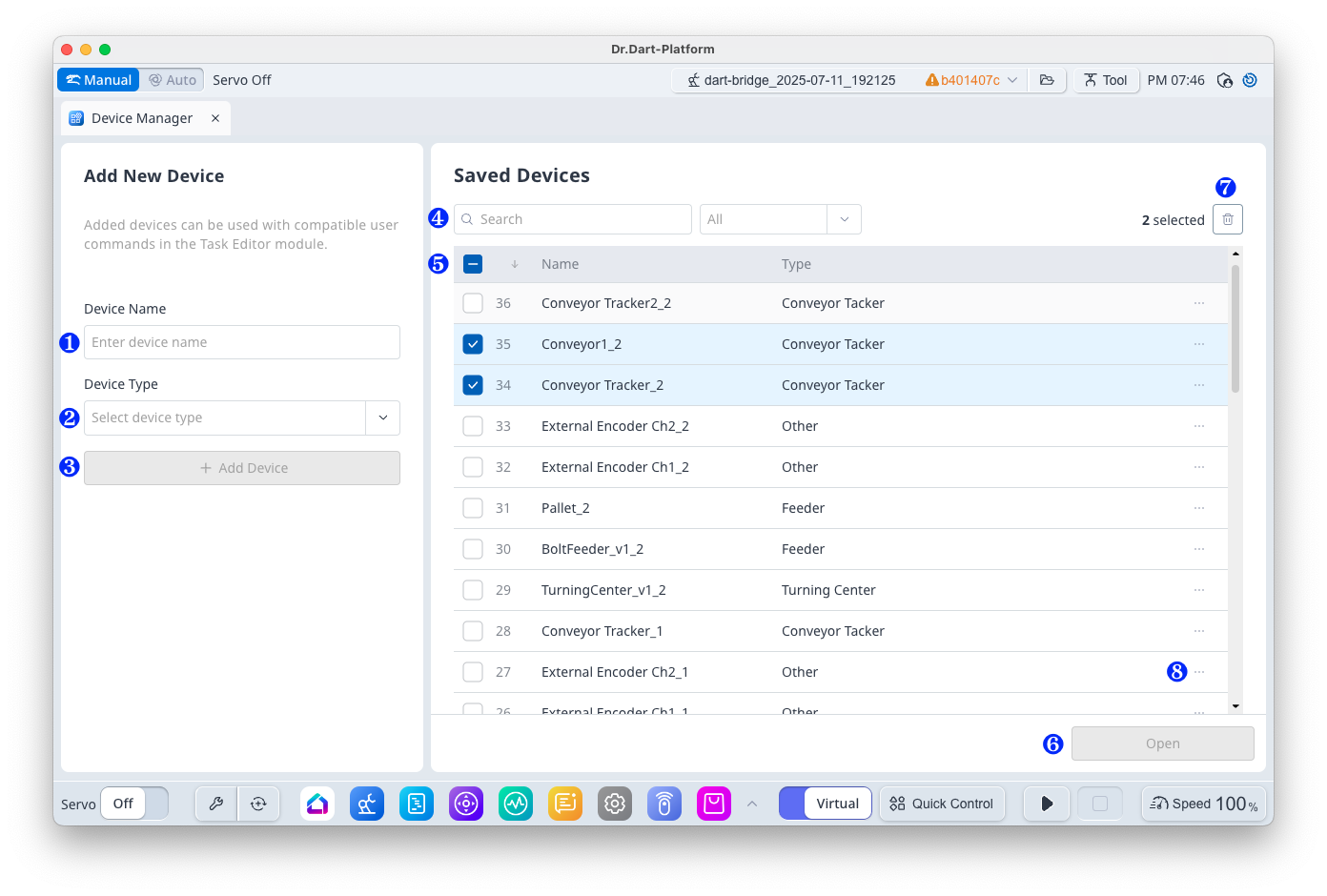Click the trash icon to delete selected devices
This screenshot has height=896, width=1327.
click(x=1227, y=219)
